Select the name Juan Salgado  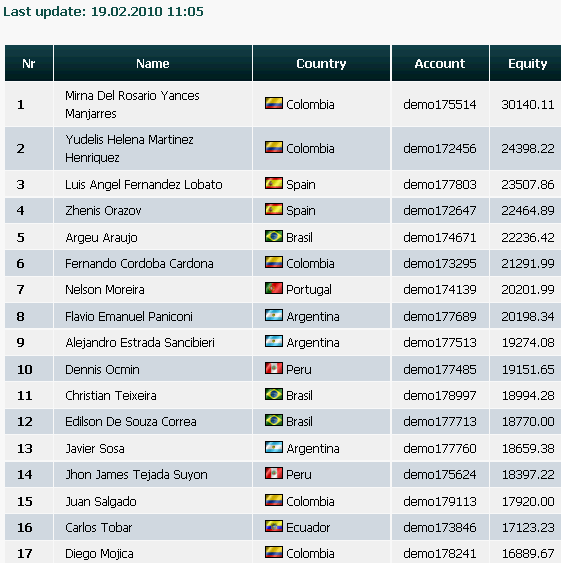tap(101, 501)
